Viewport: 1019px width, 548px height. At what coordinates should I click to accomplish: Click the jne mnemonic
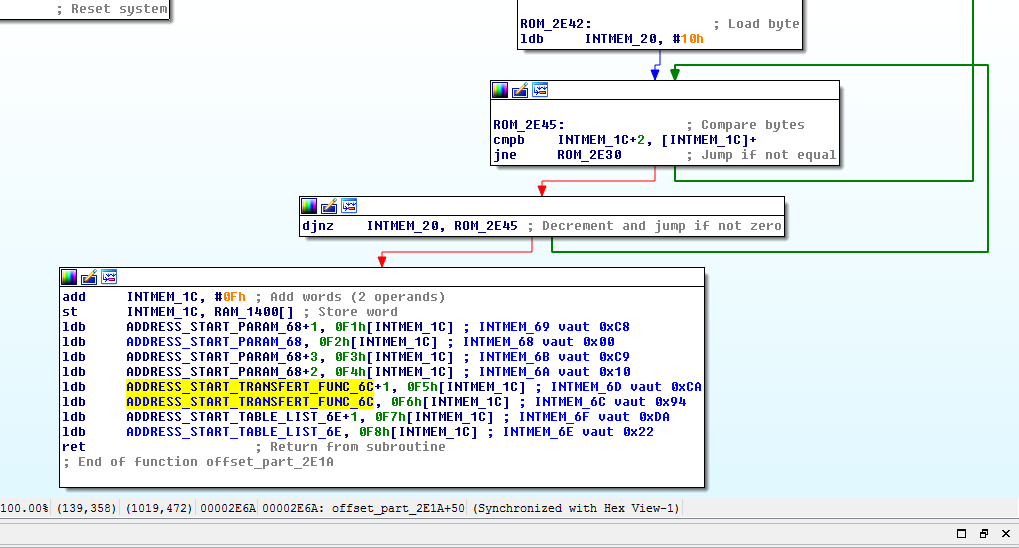tap(505, 155)
